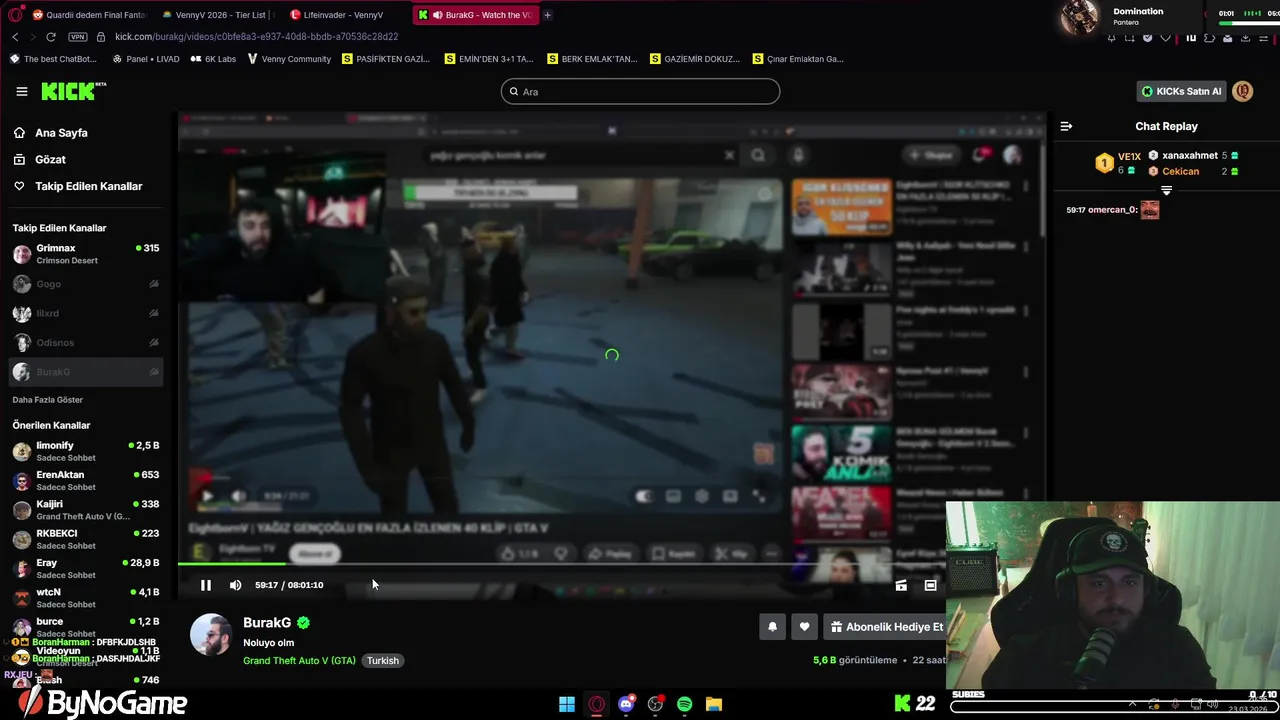This screenshot has height=720, width=1280.
Task: Open the BurakG channel name link
Action: 267,622
